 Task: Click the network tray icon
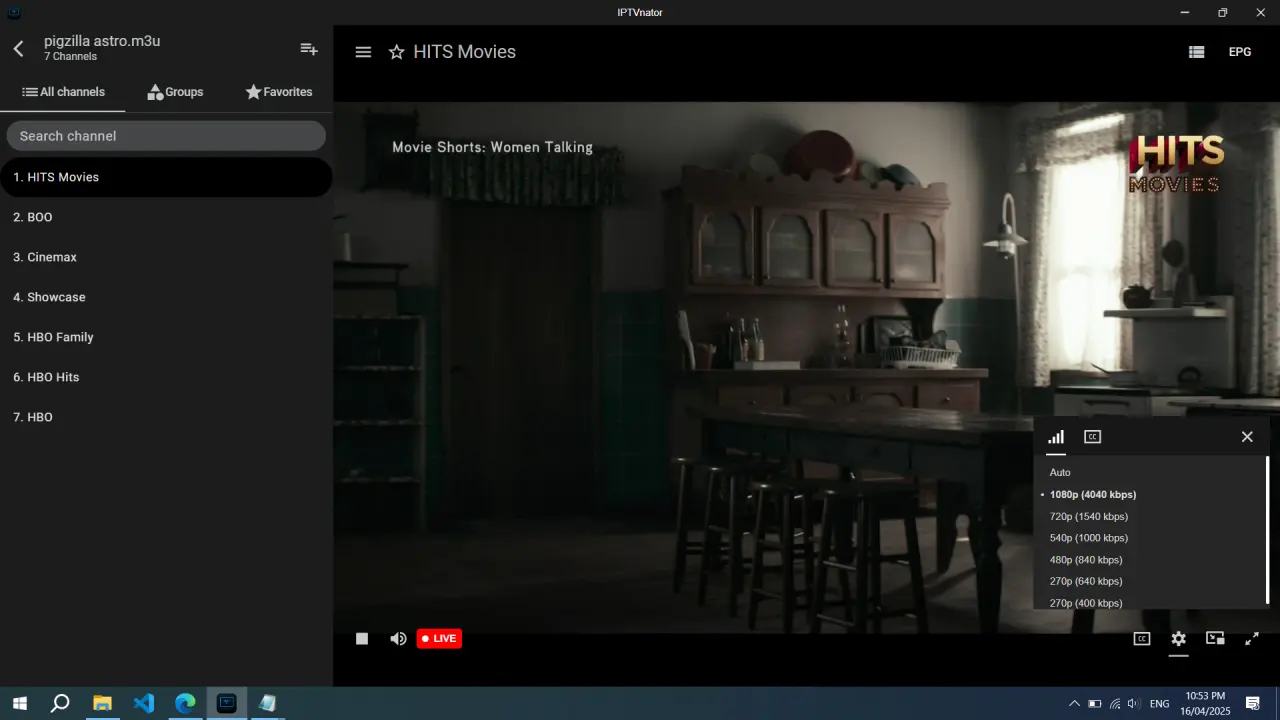(1115, 704)
